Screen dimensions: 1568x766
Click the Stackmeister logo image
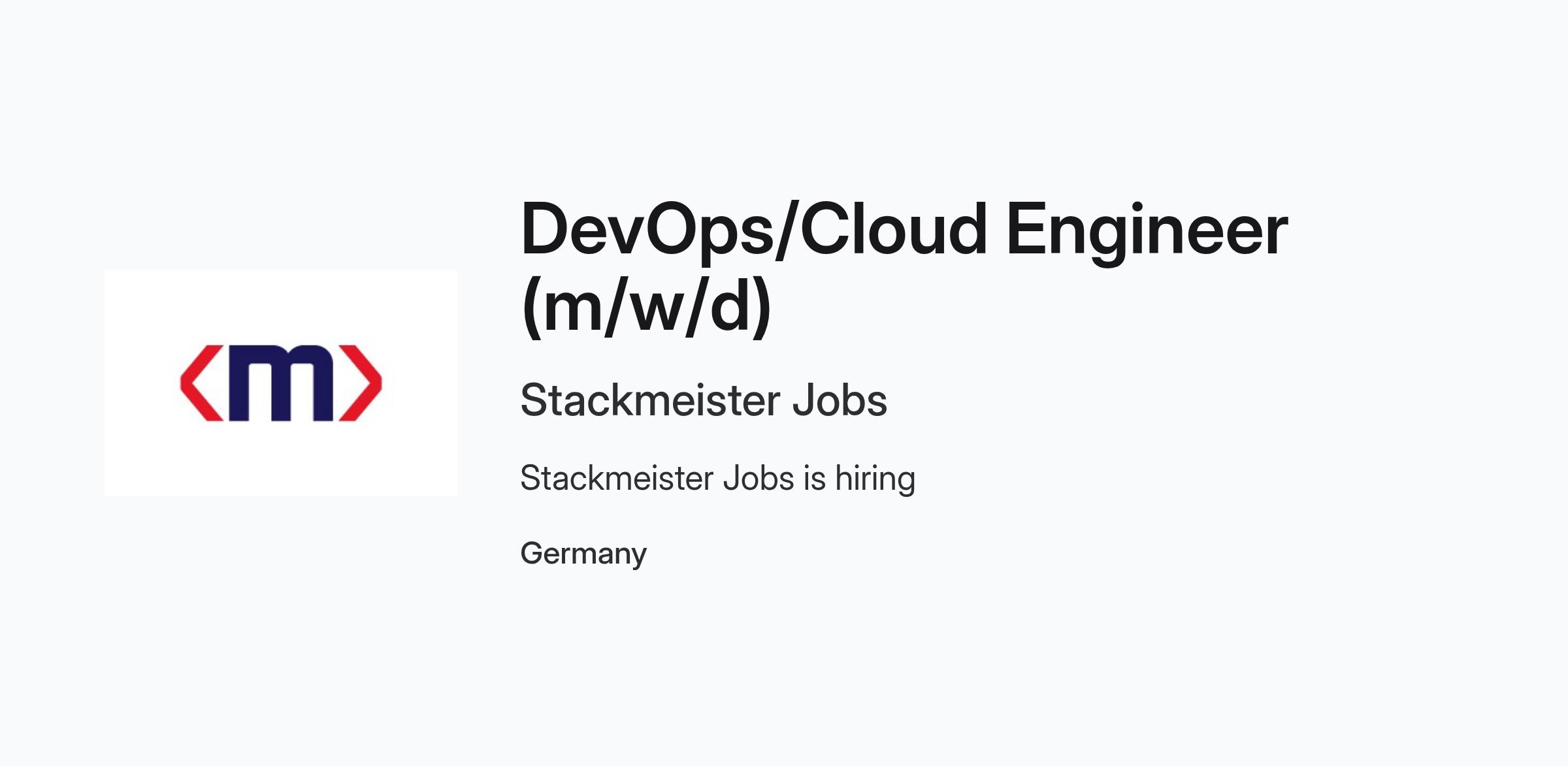[x=281, y=383]
